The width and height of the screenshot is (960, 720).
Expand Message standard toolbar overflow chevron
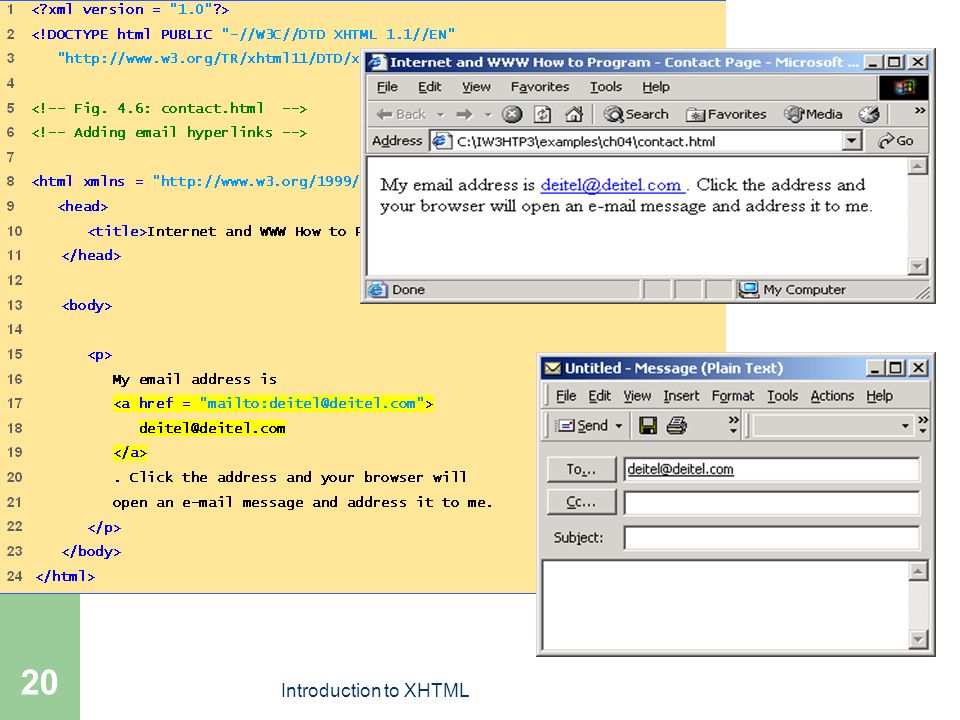(733, 425)
